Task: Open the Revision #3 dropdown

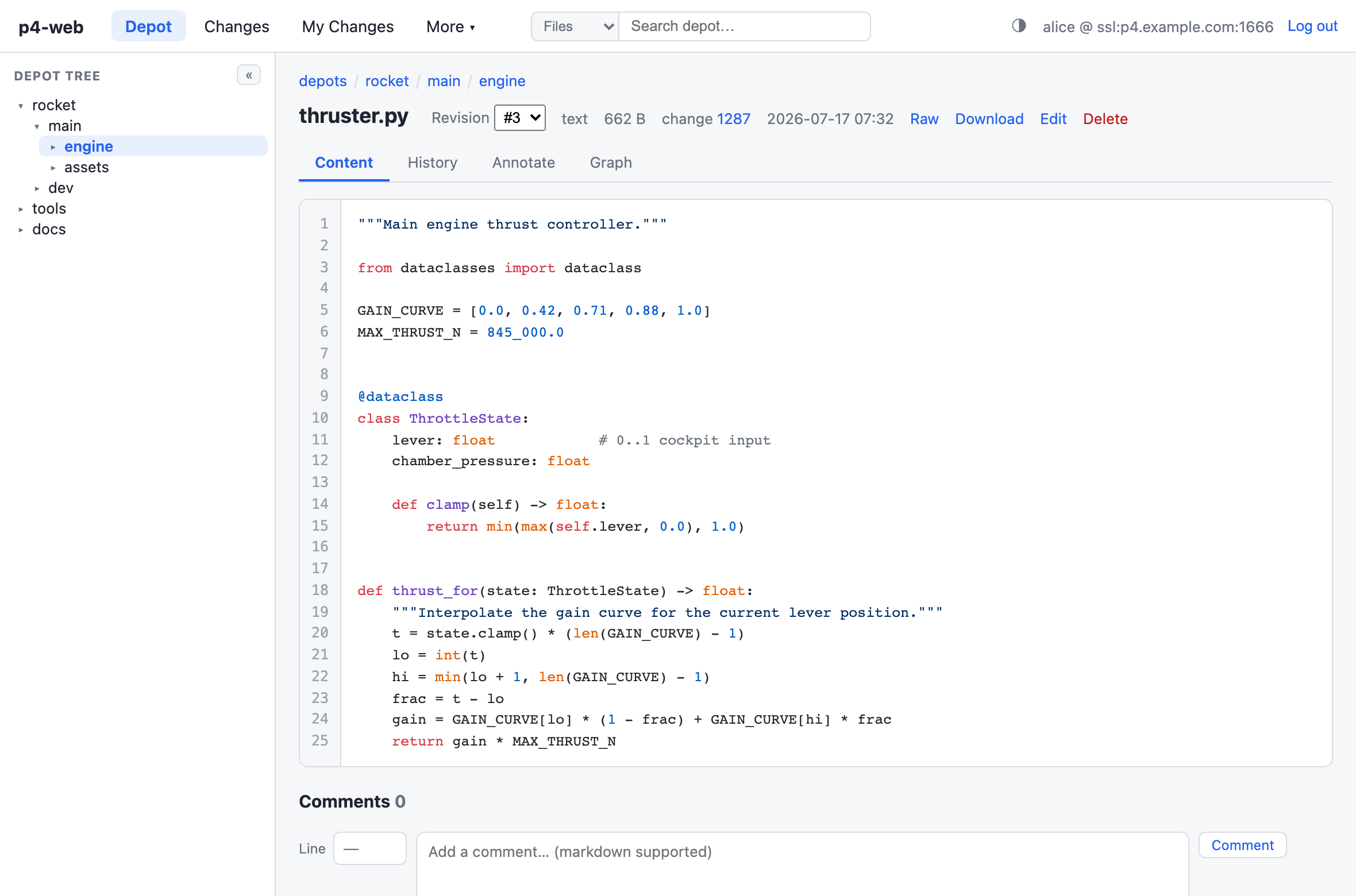Action: pyautogui.click(x=520, y=118)
